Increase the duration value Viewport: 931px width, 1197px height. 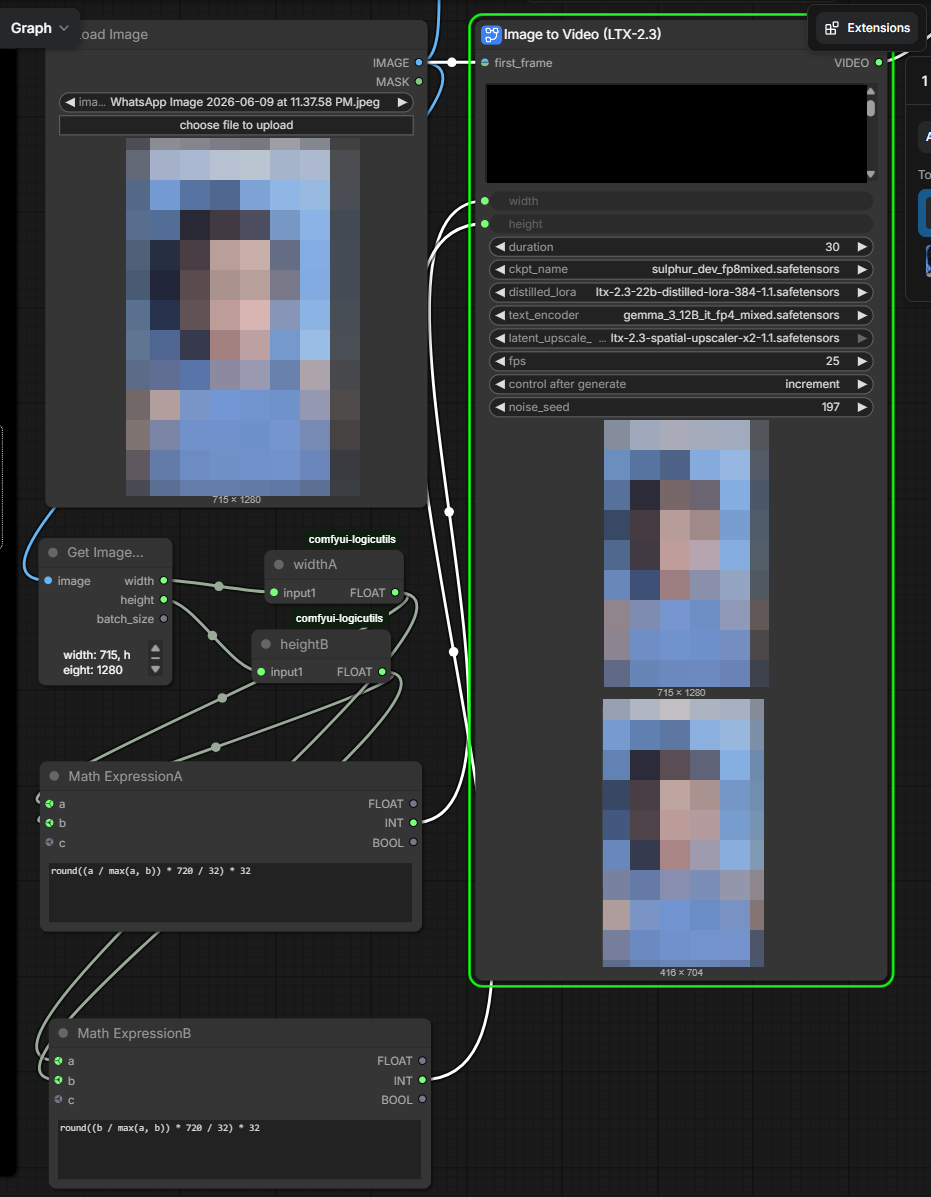[862, 247]
